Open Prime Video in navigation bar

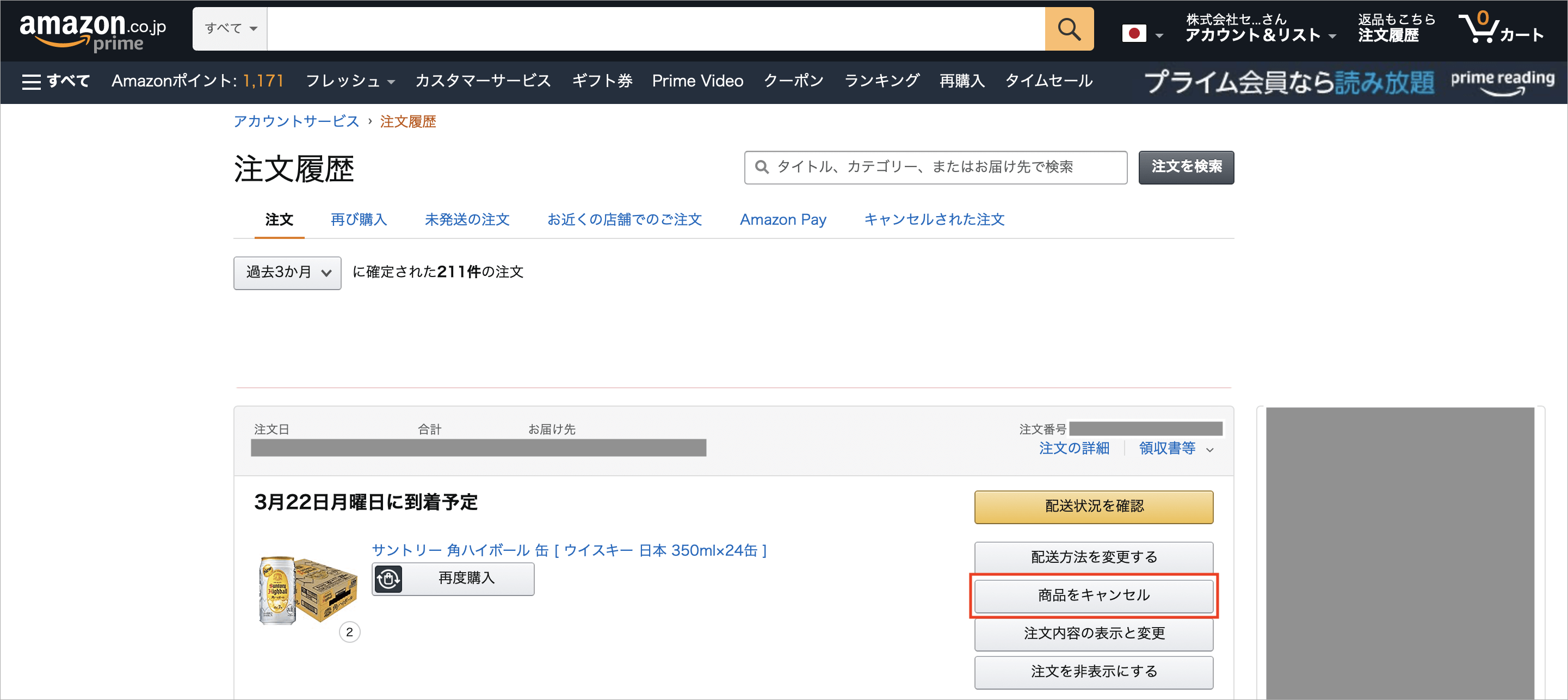[697, 81]
